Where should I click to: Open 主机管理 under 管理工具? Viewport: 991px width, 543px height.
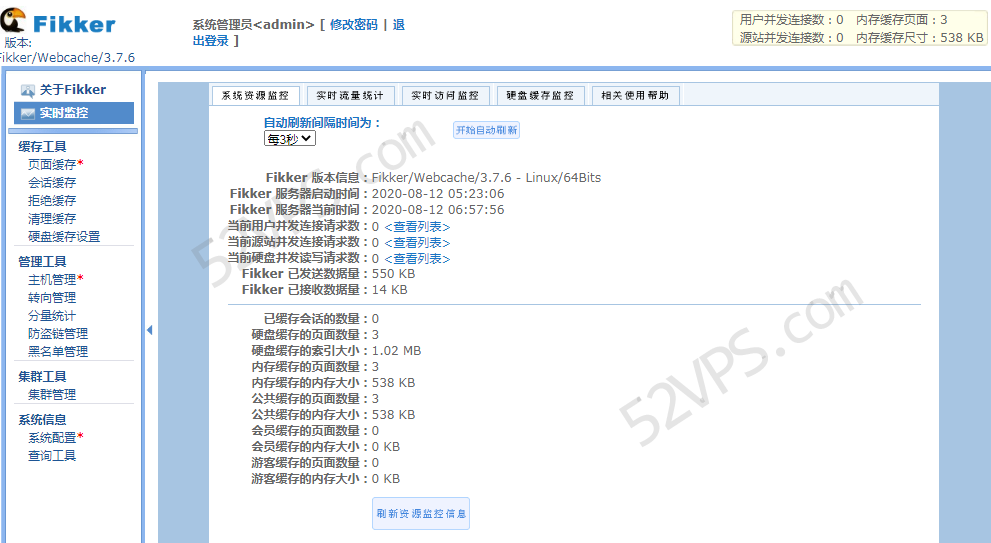tap(52, 279)
